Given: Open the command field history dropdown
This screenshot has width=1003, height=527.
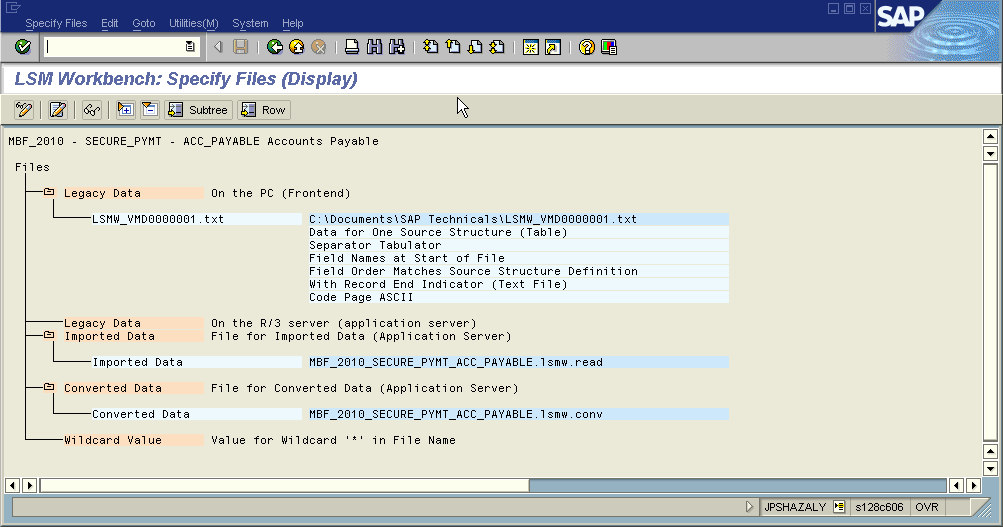Looking at the screenshot, I should coord(190,47).
